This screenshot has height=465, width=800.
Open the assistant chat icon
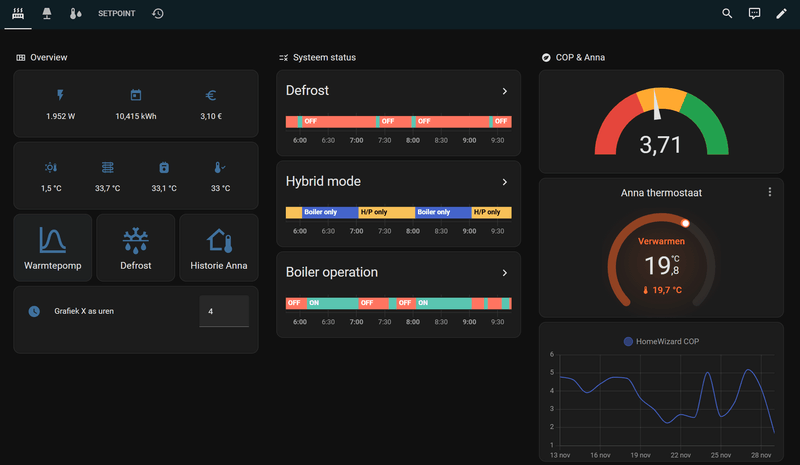754,14
